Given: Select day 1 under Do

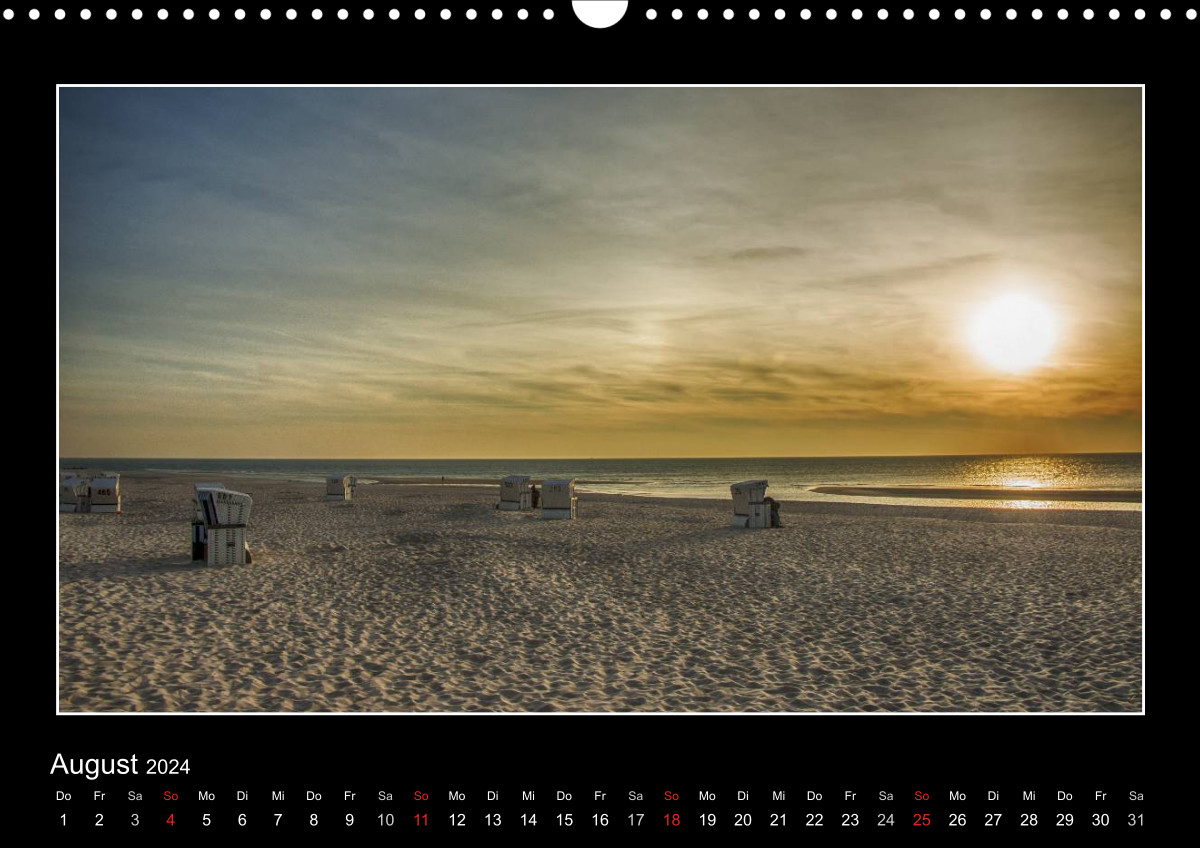Looking at the screenshot, I should coord(63,820).
